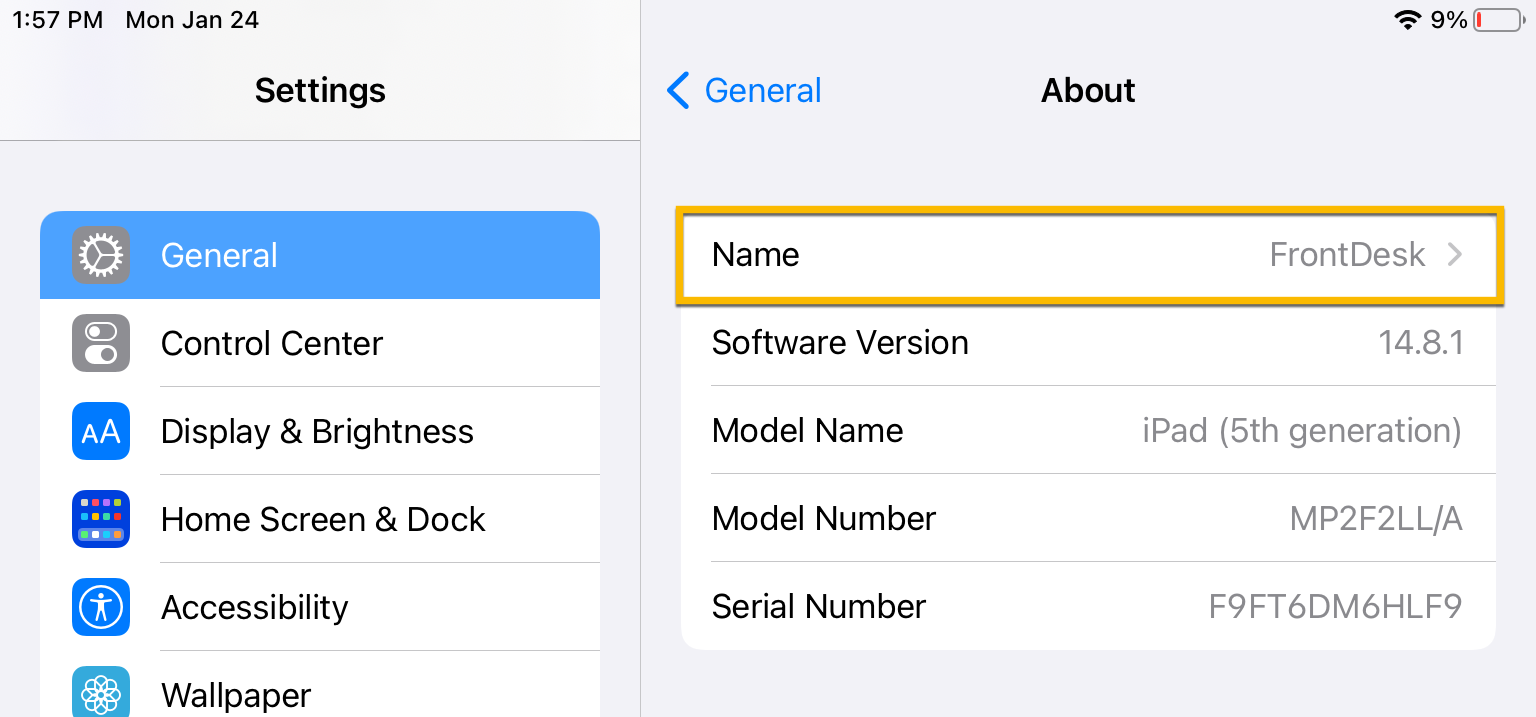Tap the MP2F2LL/A model number value
This screenshot has width=1536, height=717.
point(1376,519)
